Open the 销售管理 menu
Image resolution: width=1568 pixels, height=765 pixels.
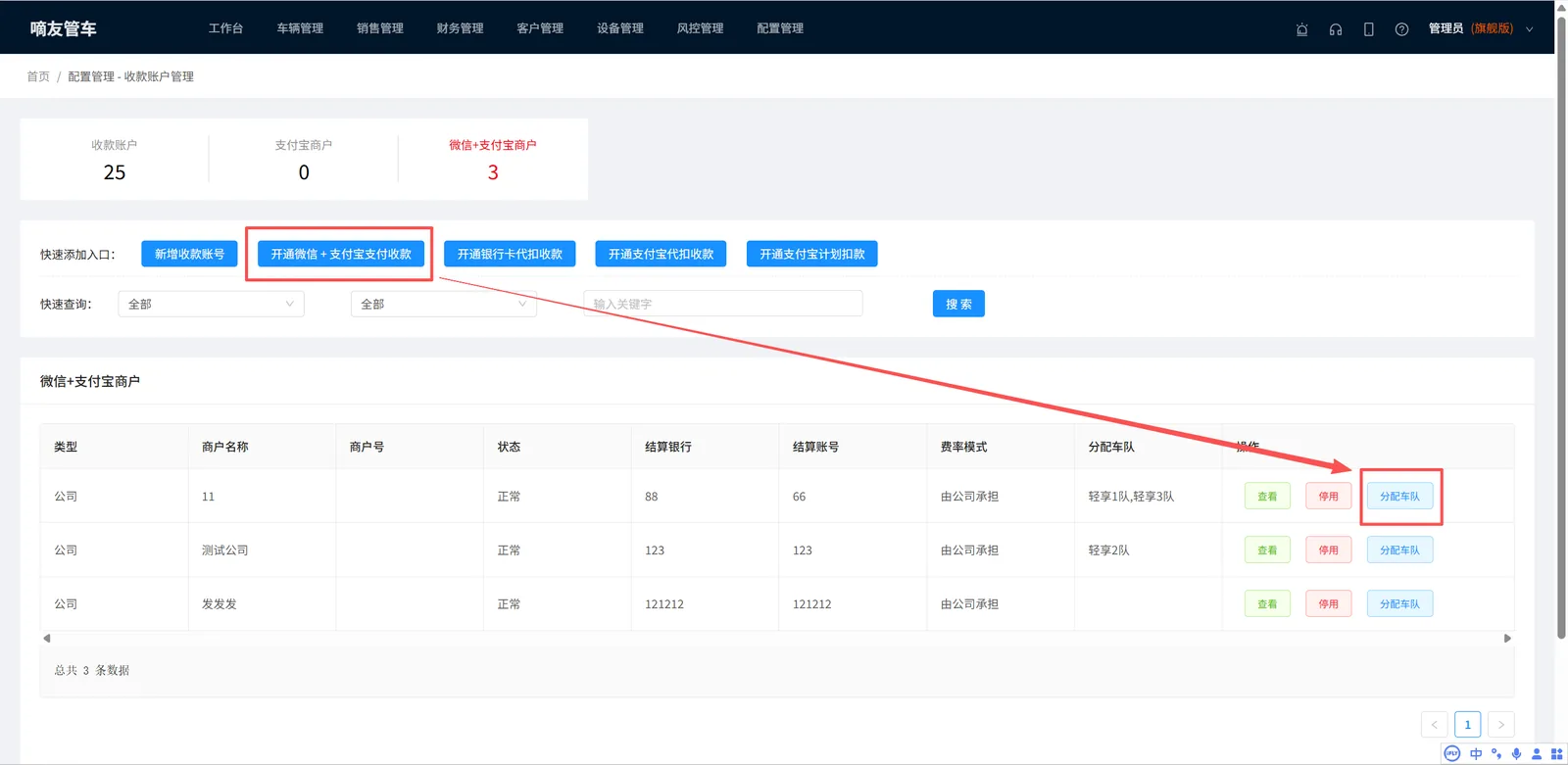coord(380,28)
